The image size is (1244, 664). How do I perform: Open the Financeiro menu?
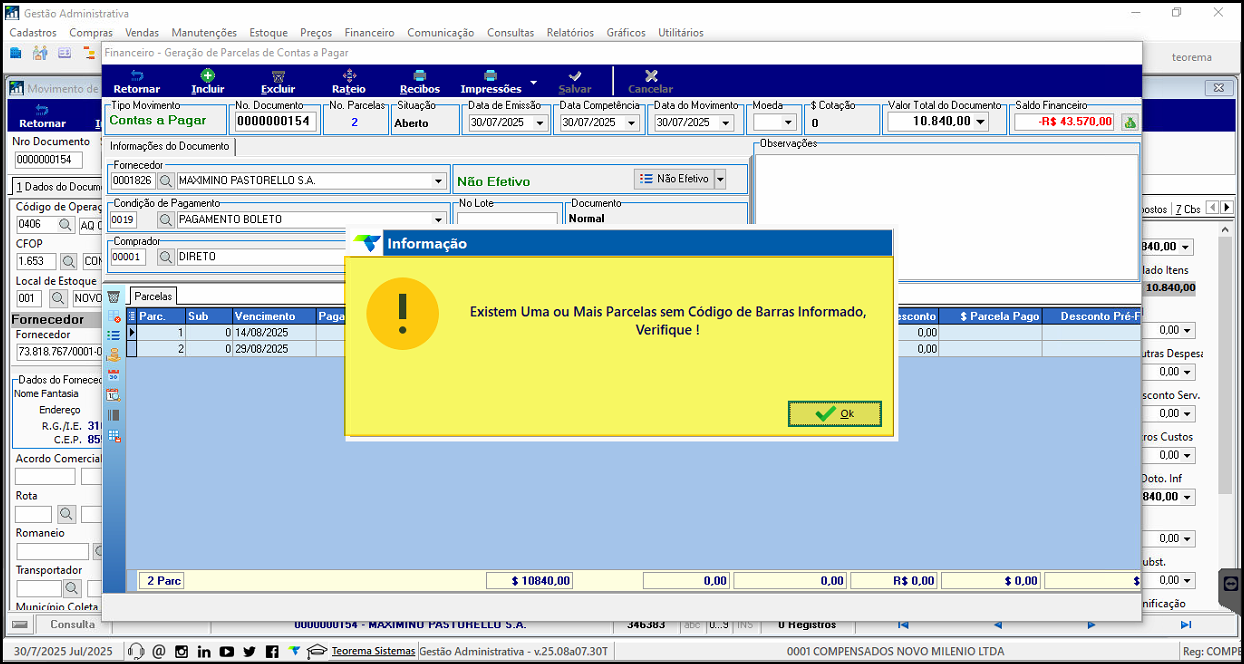tap(370, 33)
